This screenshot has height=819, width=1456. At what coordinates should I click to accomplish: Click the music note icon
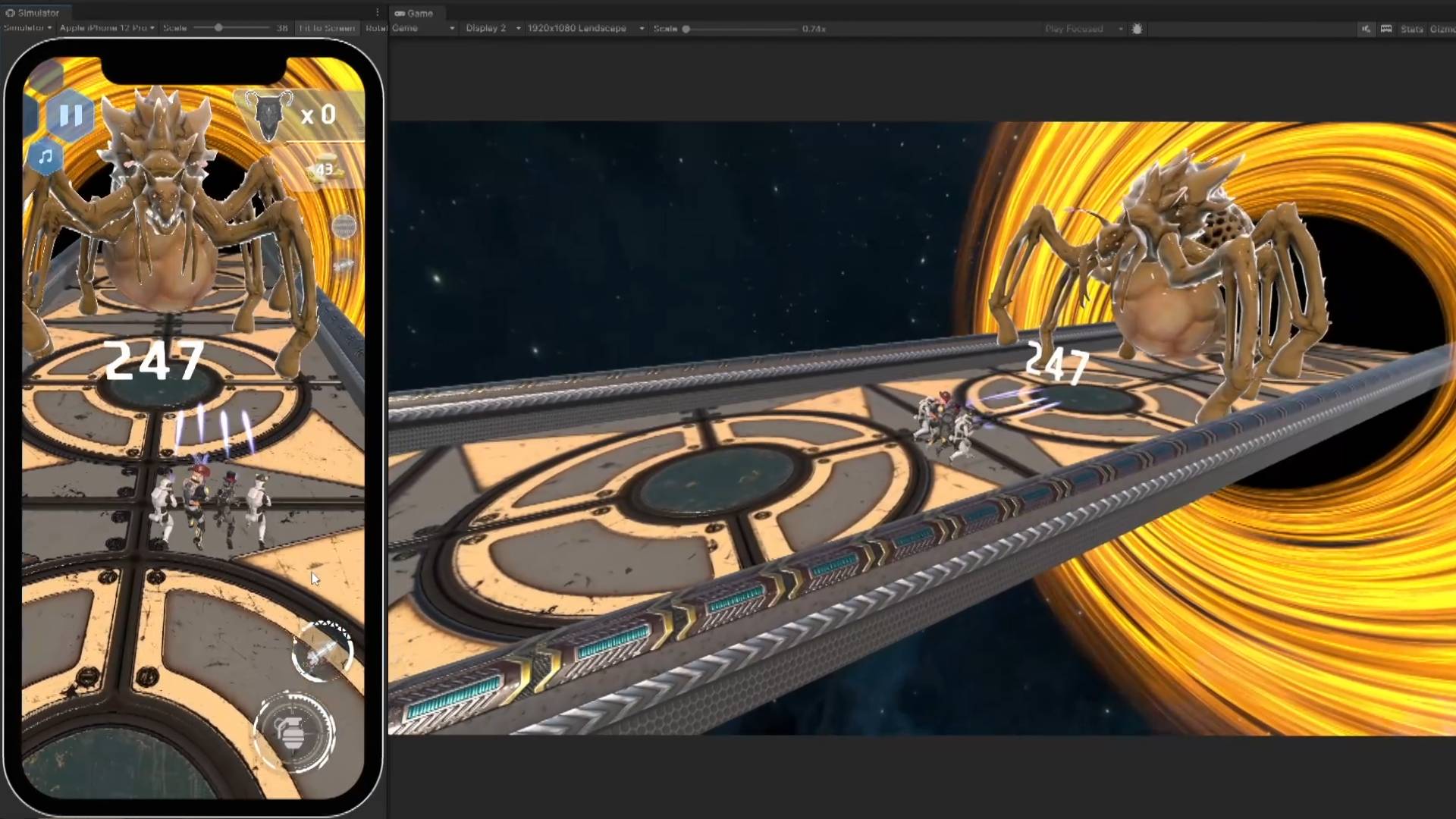pyautogui.click(x=45, y=157)
